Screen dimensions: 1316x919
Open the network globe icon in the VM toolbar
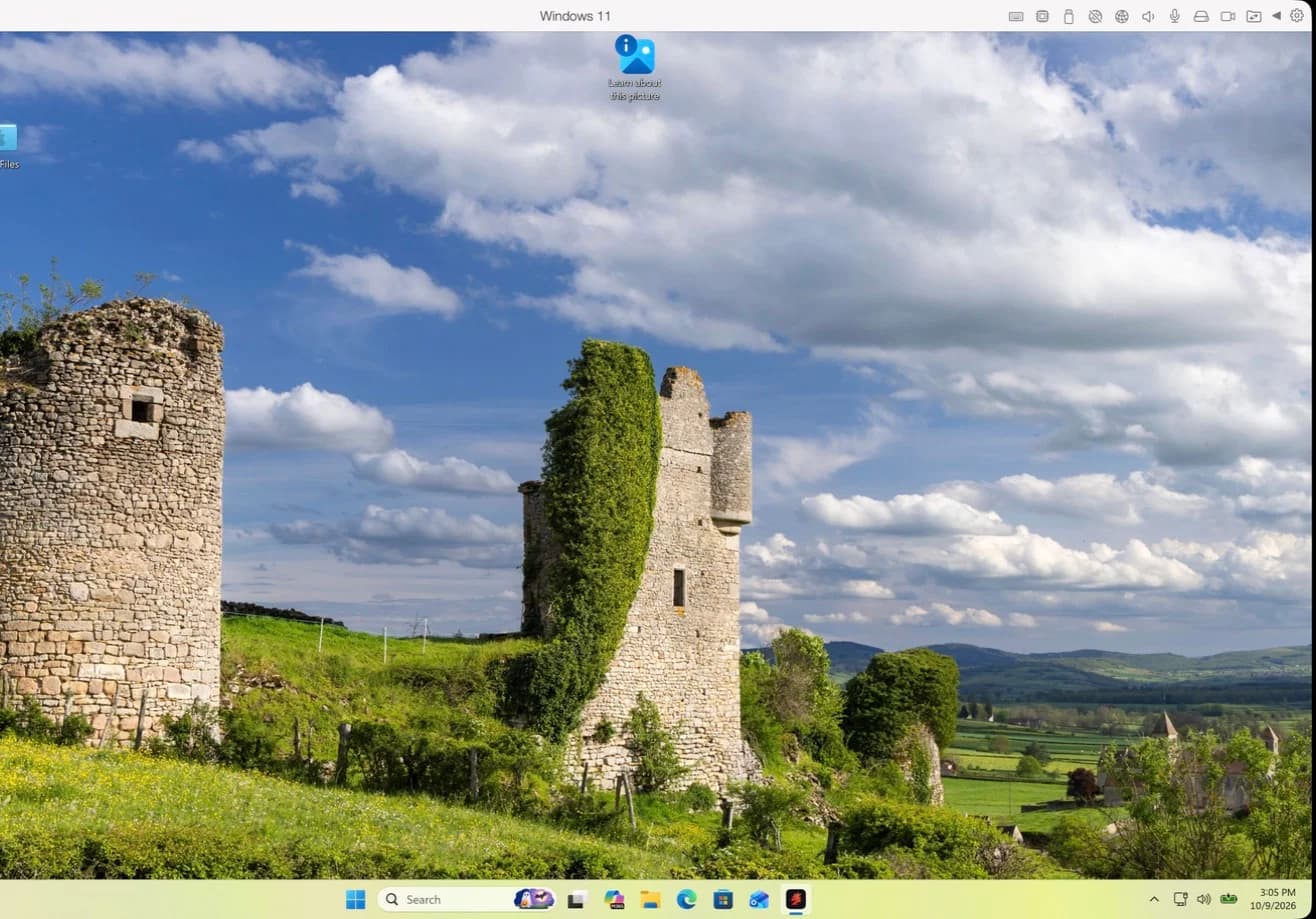pos(1122,16)
